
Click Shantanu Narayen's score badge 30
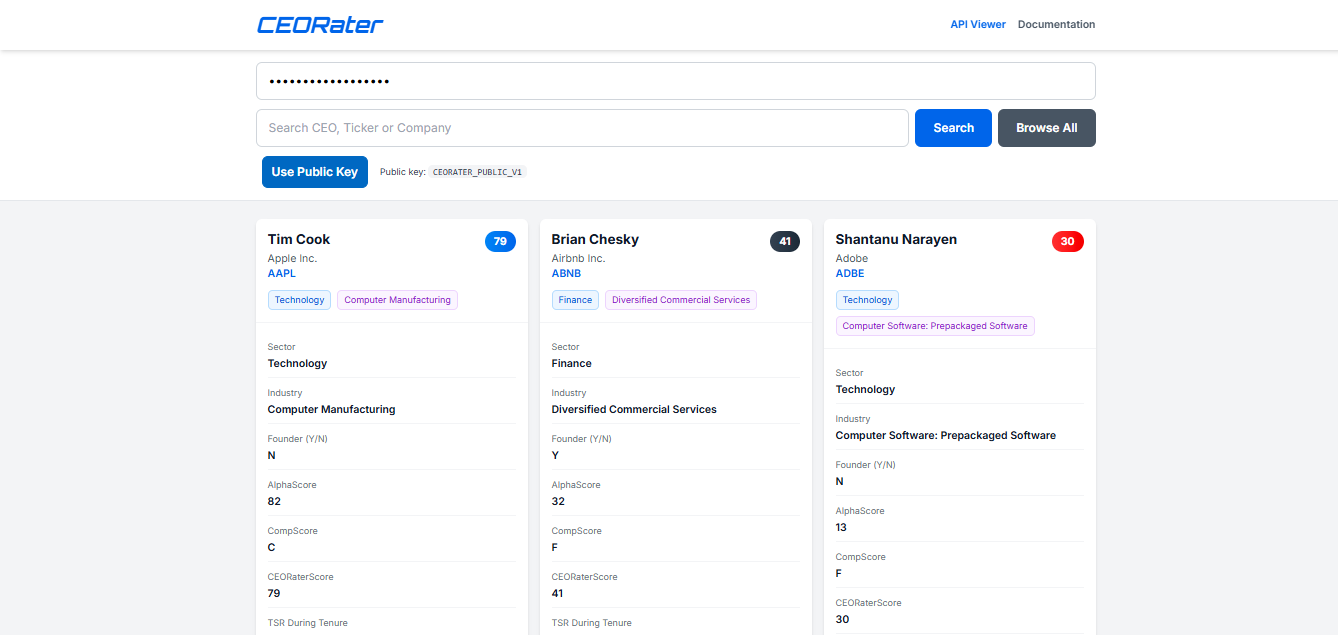click(x=1068, y=241)
